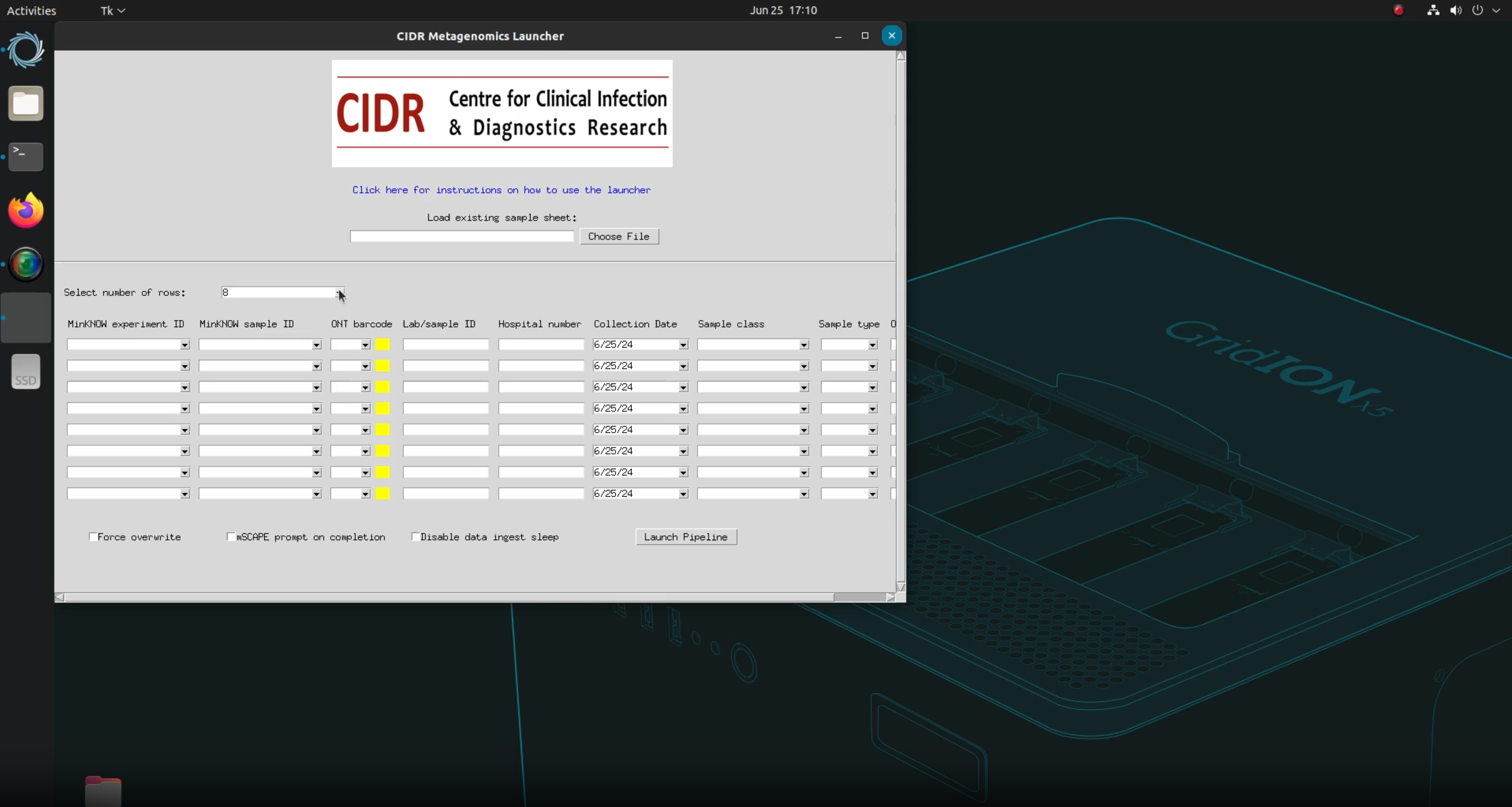Click the fifth row Lab/sample ID field

click(x=446, y=430)
